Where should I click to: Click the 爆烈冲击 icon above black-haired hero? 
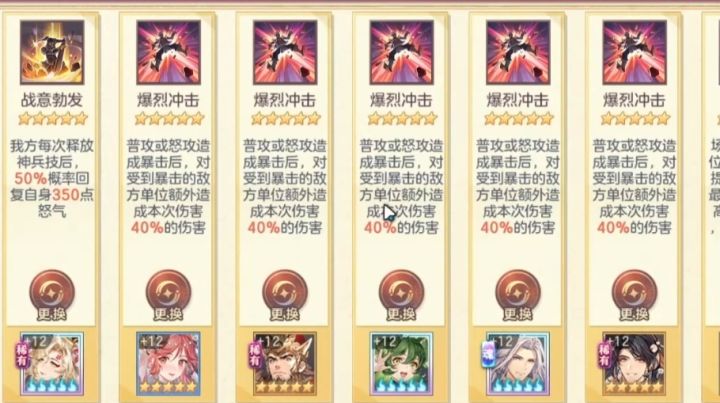click(635, 52)
